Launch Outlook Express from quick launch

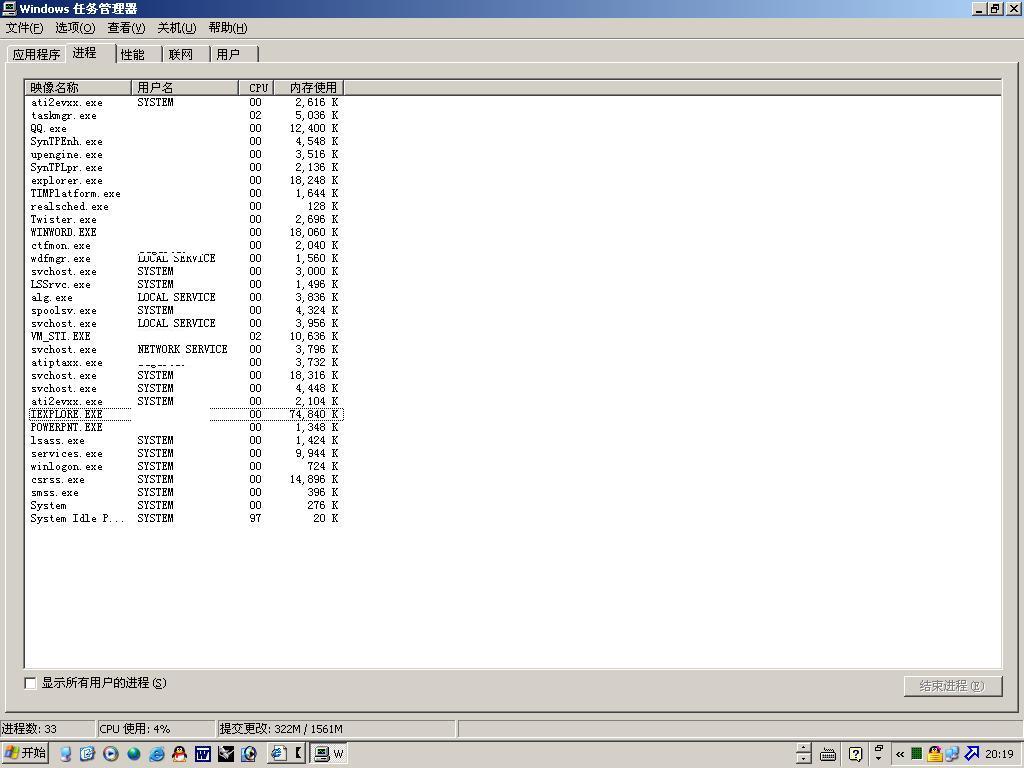tap(88, 754)
